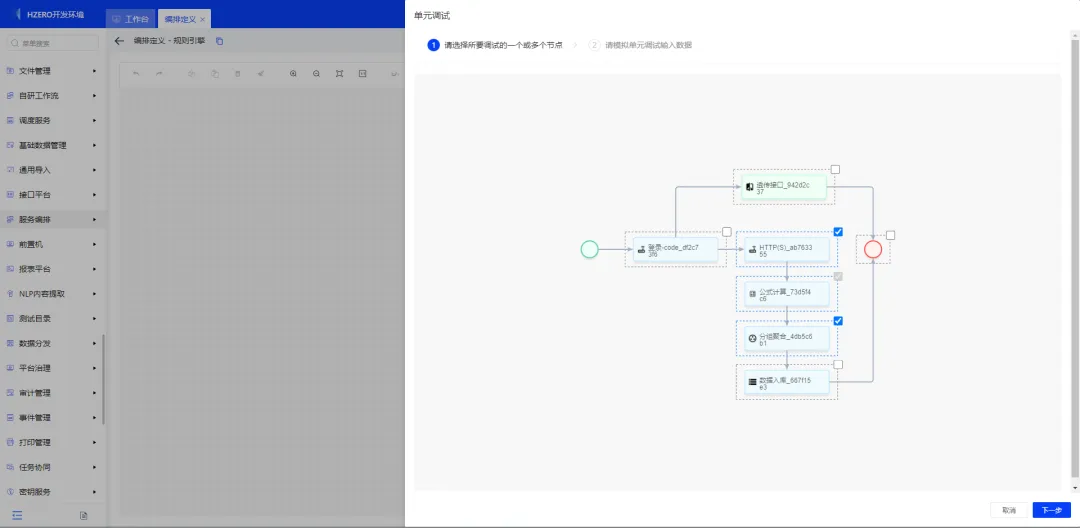Click the actual-size toolbar icon
The image size is (1080, 528).
click(362, 74)
